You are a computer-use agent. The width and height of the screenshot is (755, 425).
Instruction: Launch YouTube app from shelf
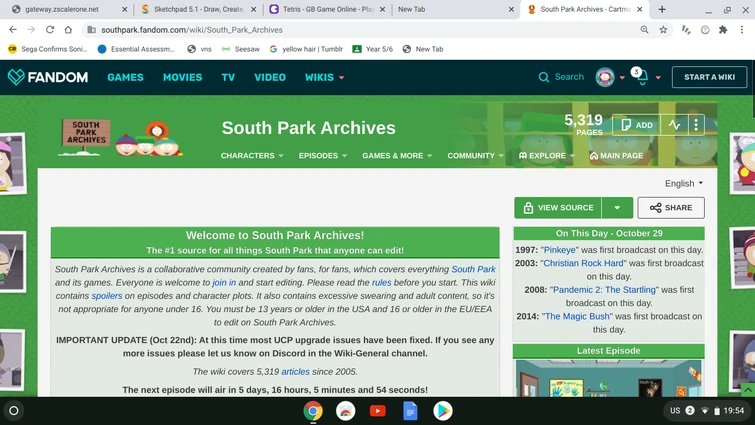378,411
